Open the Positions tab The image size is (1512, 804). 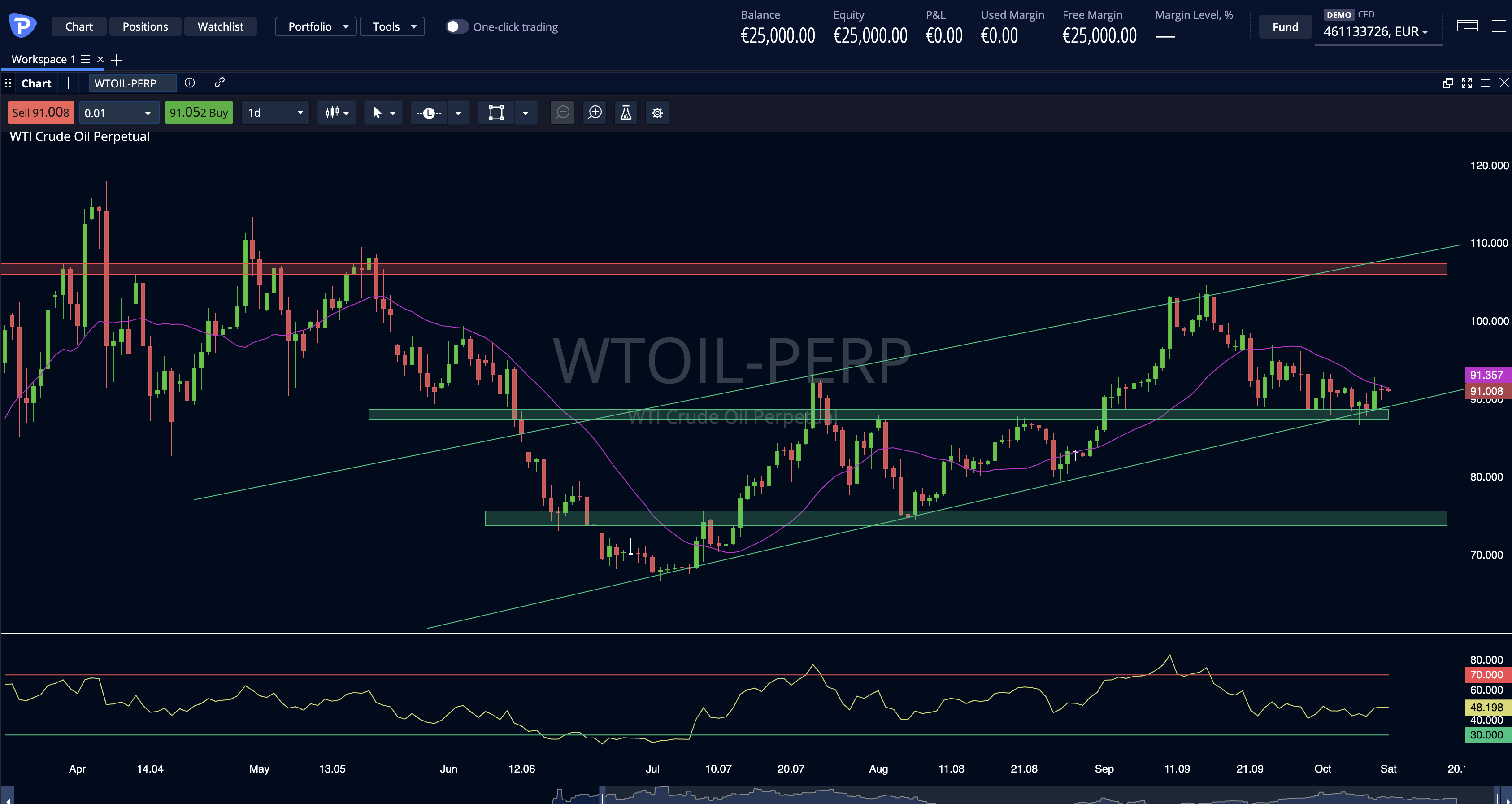click(x=145, y=26)
